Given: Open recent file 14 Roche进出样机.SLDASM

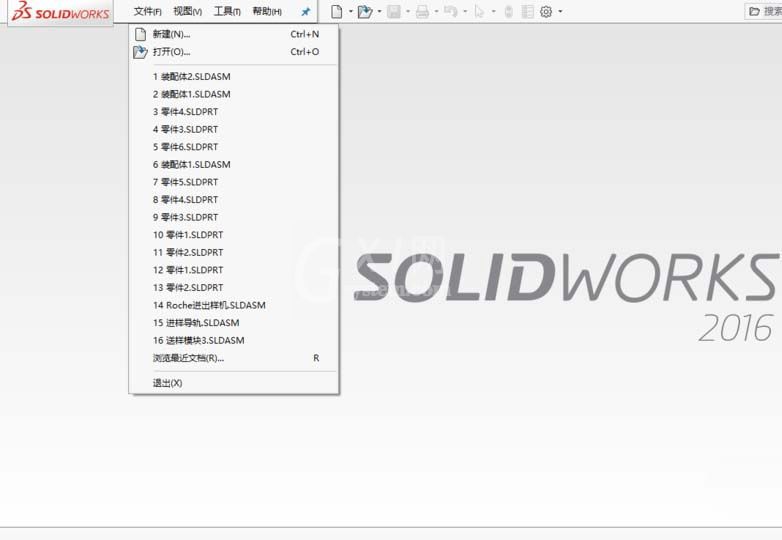Looking at the screenshot, I should pos(234,305).
